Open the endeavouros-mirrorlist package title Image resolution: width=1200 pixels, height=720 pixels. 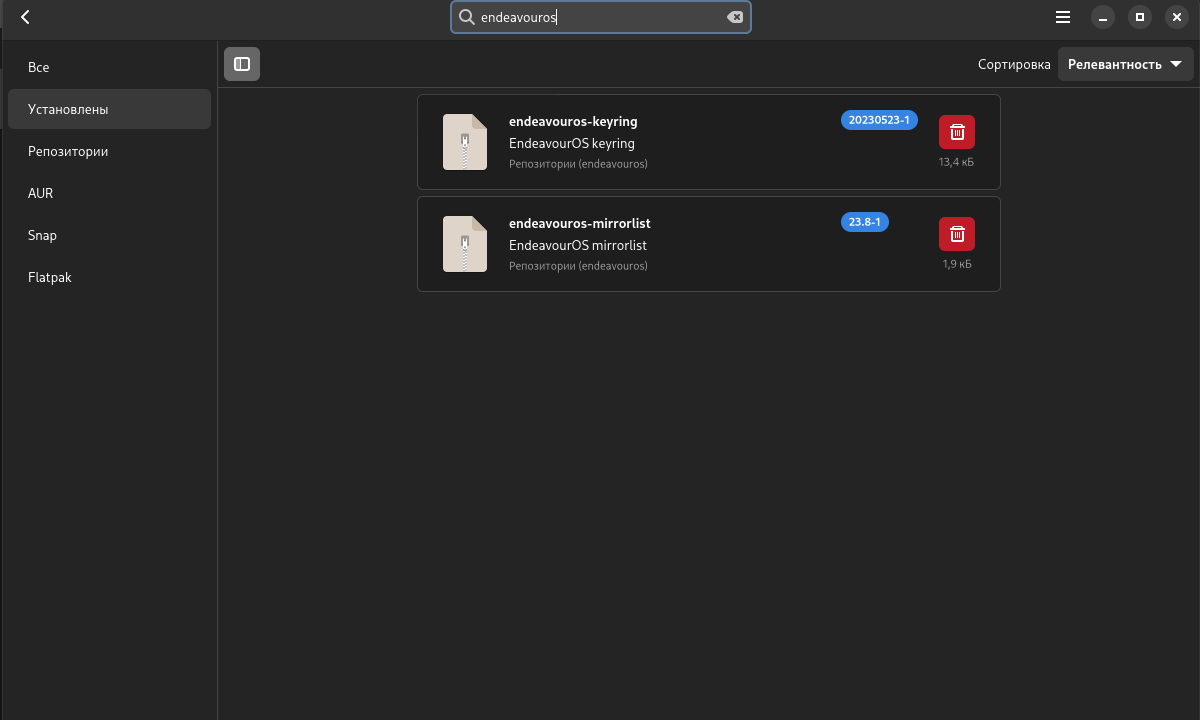coord(580,223)
